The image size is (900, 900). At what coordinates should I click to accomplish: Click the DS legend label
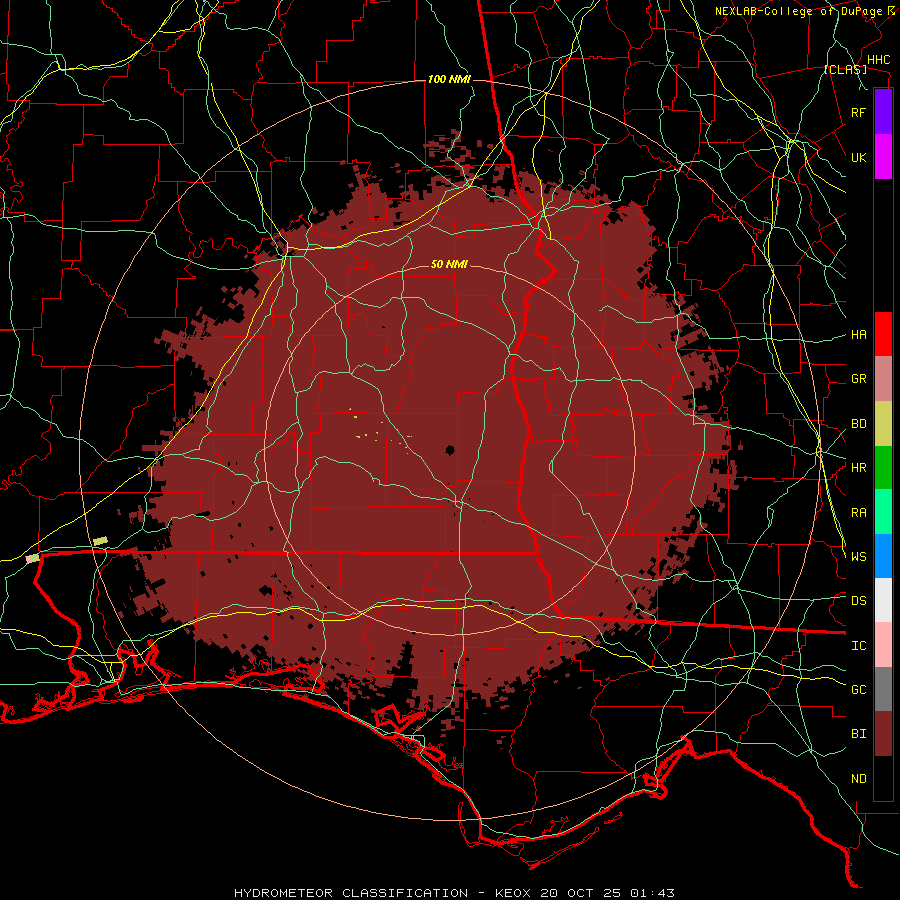[858, 601]
